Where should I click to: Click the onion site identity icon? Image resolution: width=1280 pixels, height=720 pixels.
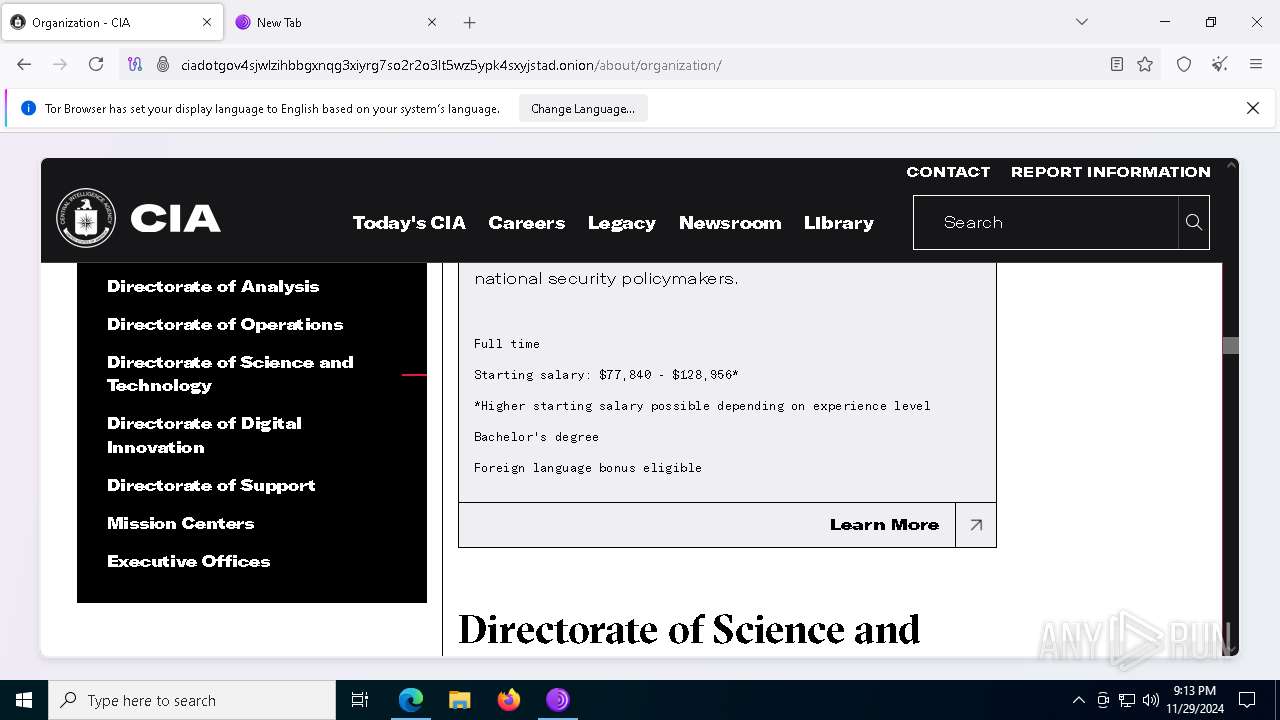pos(163,64)
